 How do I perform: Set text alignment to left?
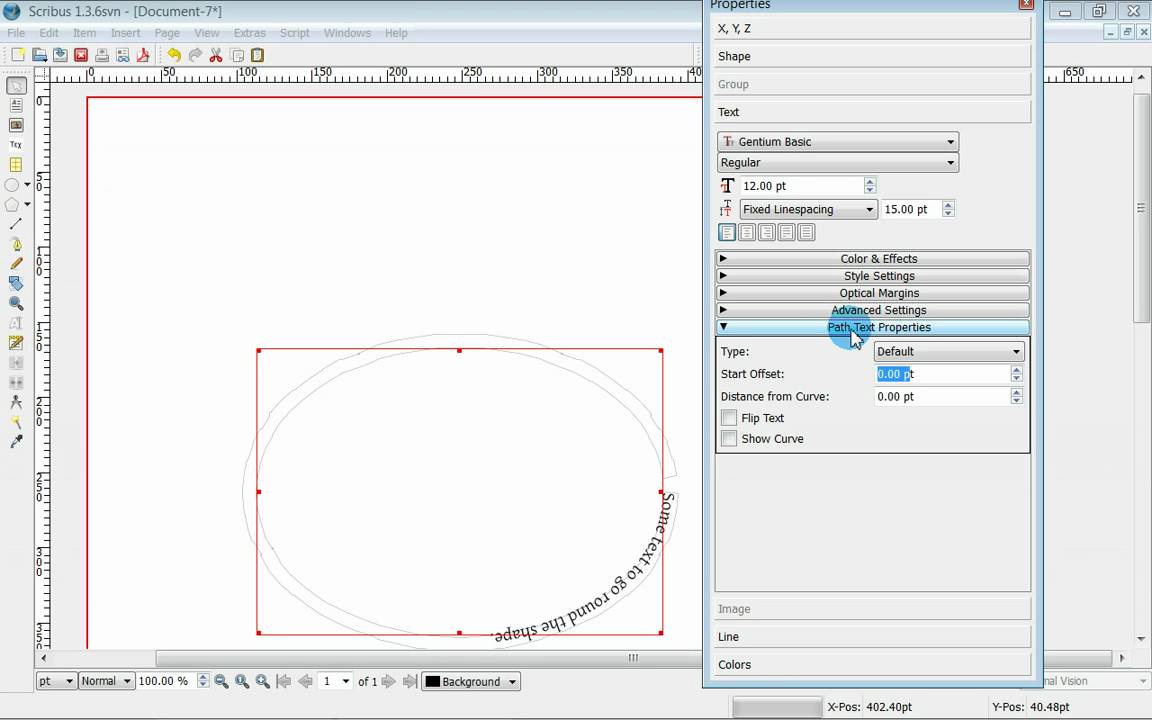coord(727,232)
